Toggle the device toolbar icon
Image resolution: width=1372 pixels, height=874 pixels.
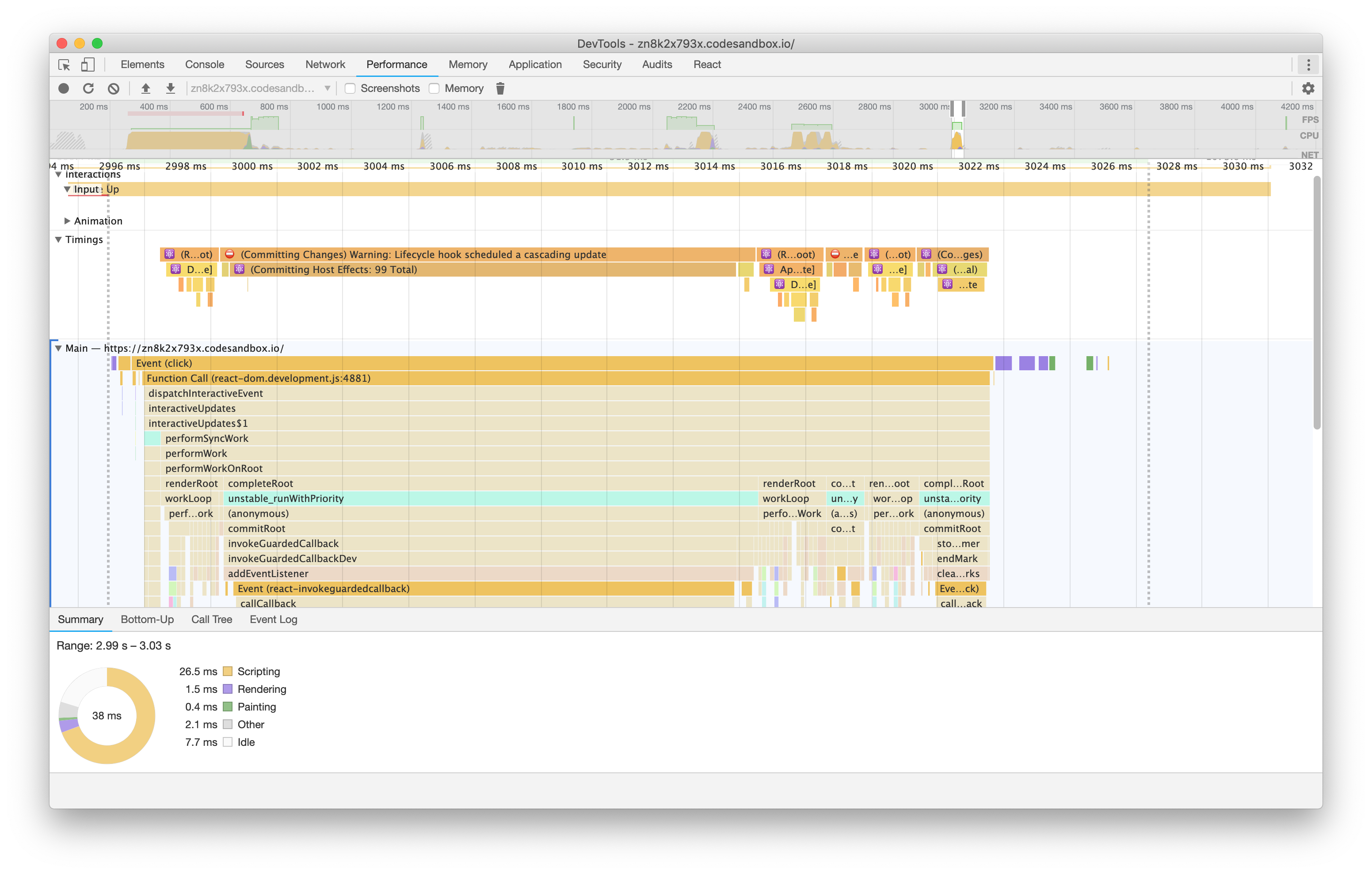[x=88, y=65]
